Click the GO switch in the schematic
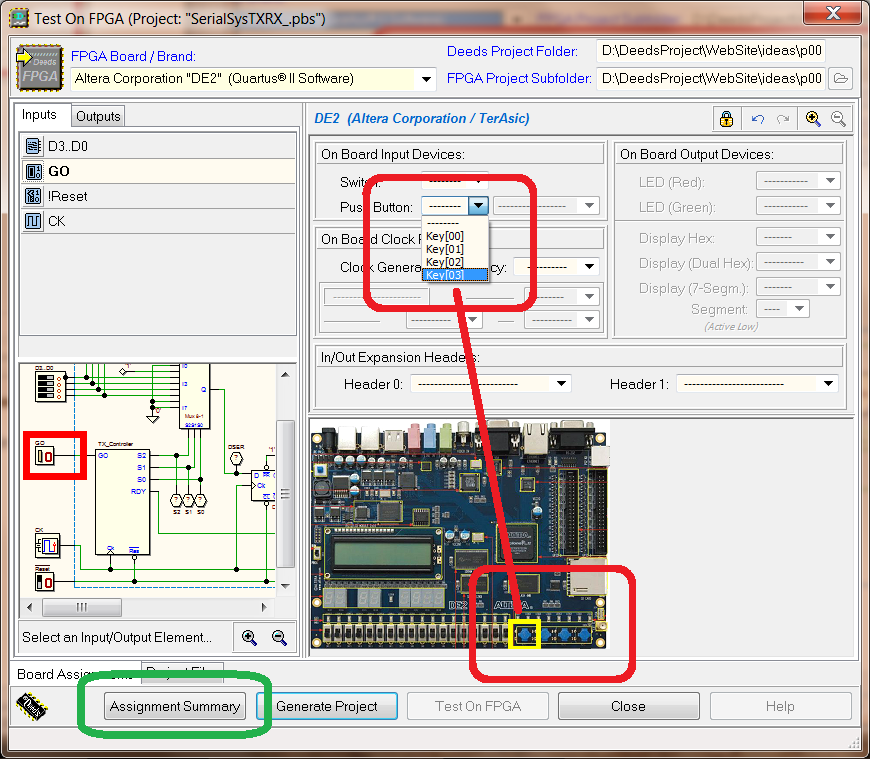Image resolution: width=870 pixels, height=759 pixels. click(44, 456)
